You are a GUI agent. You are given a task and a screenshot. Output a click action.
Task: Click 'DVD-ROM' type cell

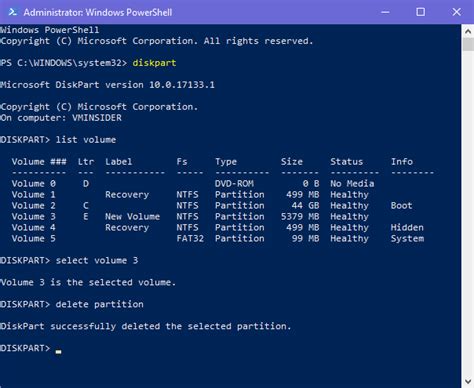234,184
